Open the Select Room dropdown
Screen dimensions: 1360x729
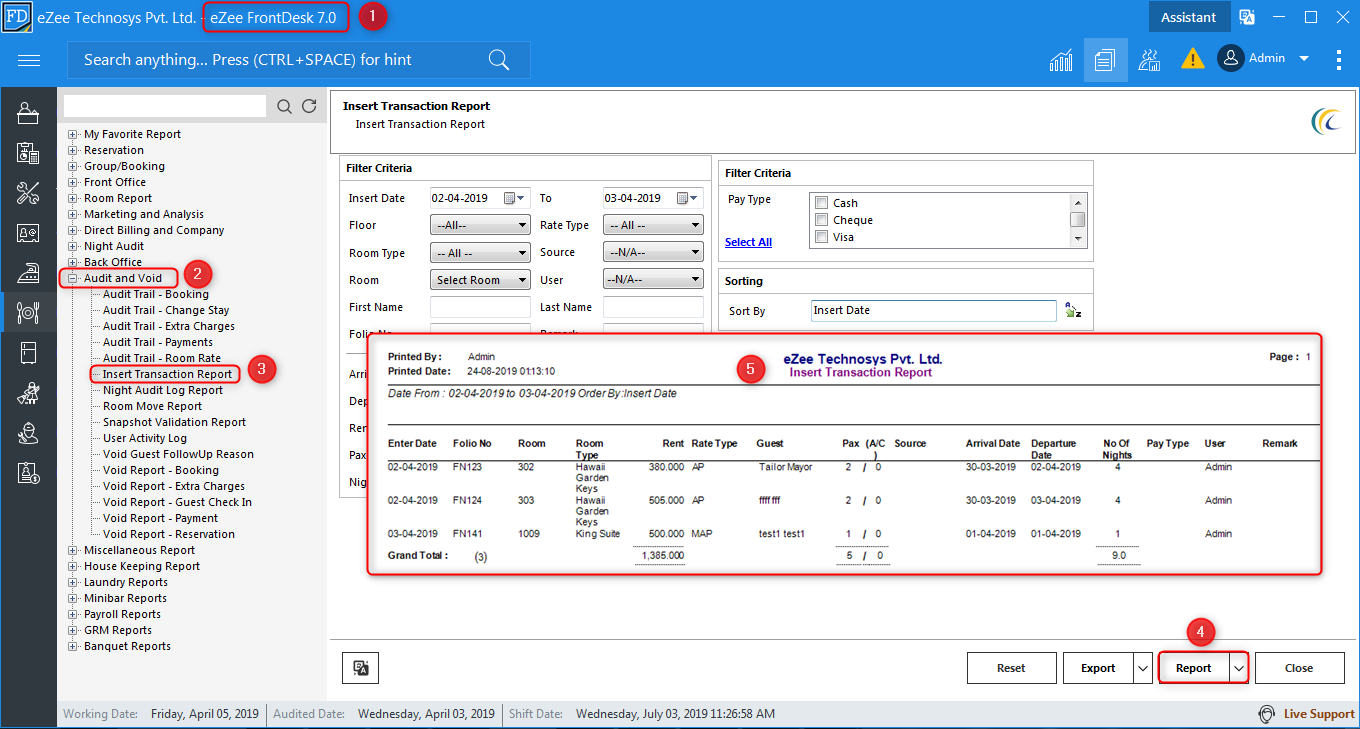(480, 280)
